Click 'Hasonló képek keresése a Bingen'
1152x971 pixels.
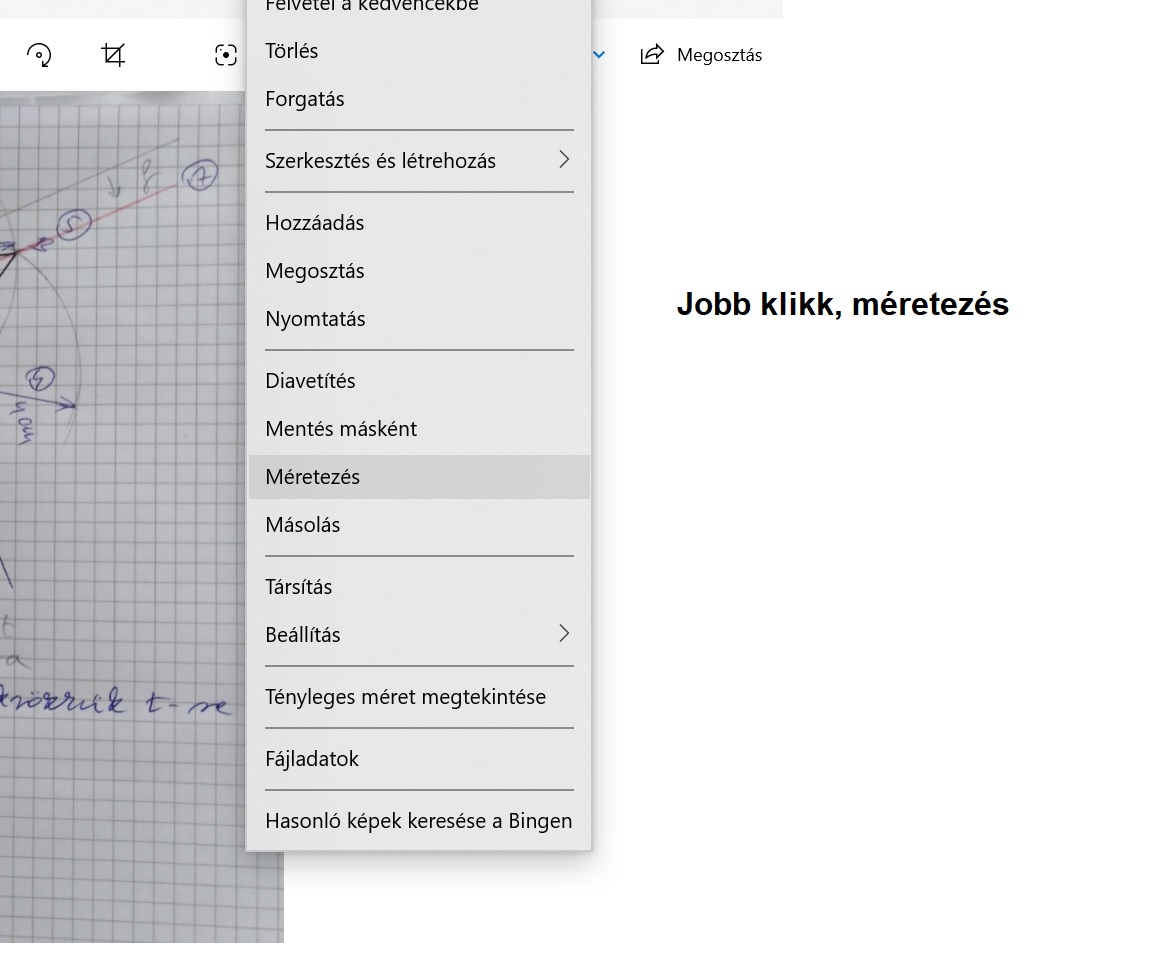(x=418, y=821)
